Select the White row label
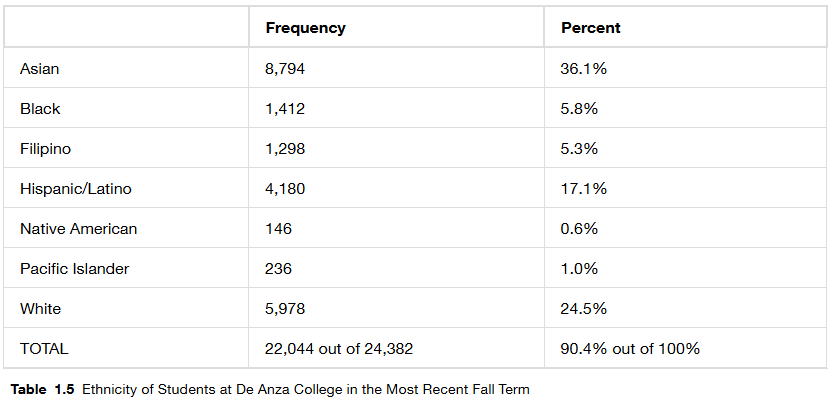This screenshot has width=832, height=414. [40, 309]
